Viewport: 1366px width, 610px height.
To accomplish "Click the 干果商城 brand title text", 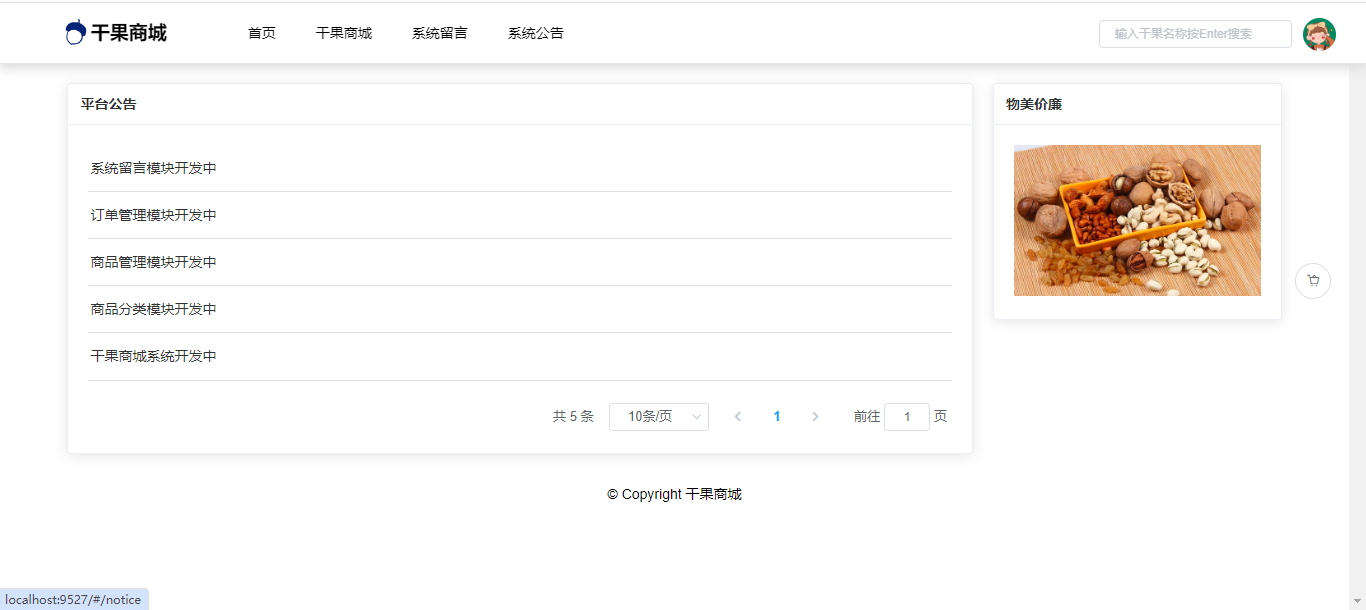I will [129, 33].
